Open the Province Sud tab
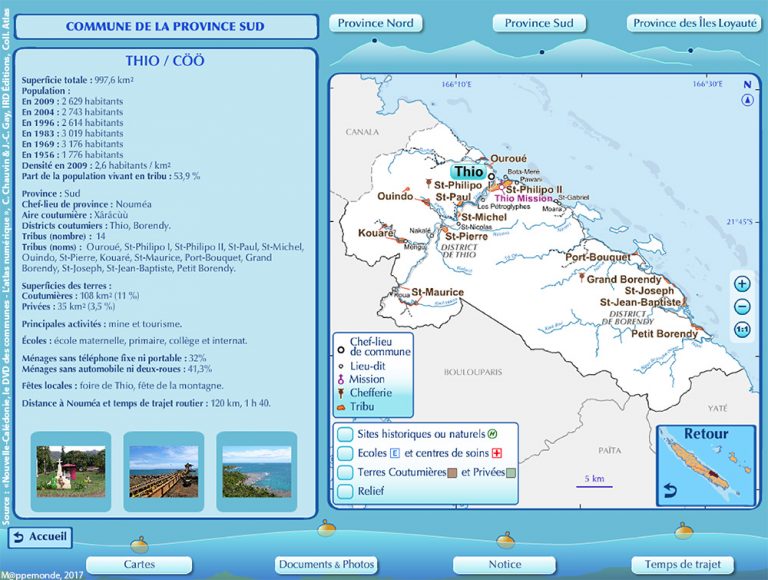 point(539,23)
